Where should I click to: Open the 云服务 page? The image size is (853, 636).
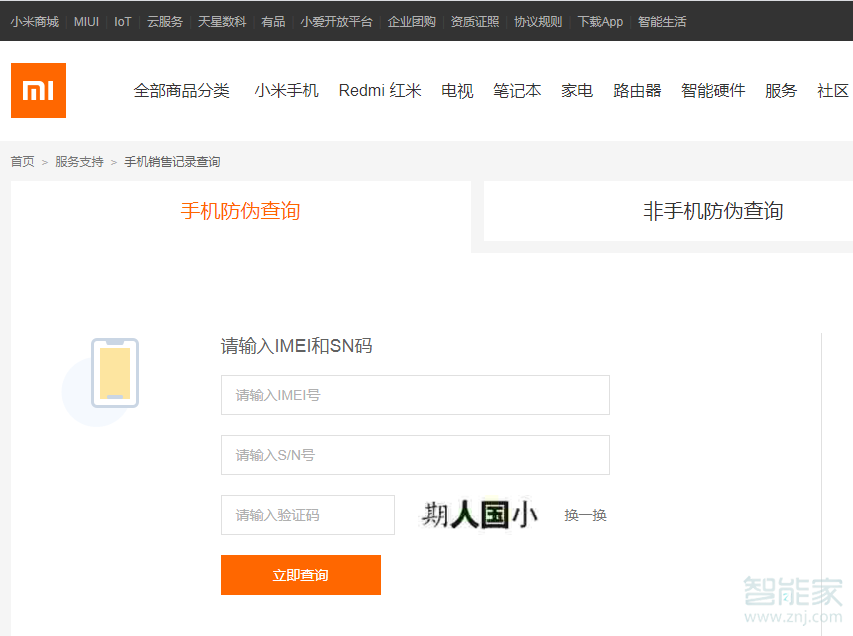pos(164,21)
